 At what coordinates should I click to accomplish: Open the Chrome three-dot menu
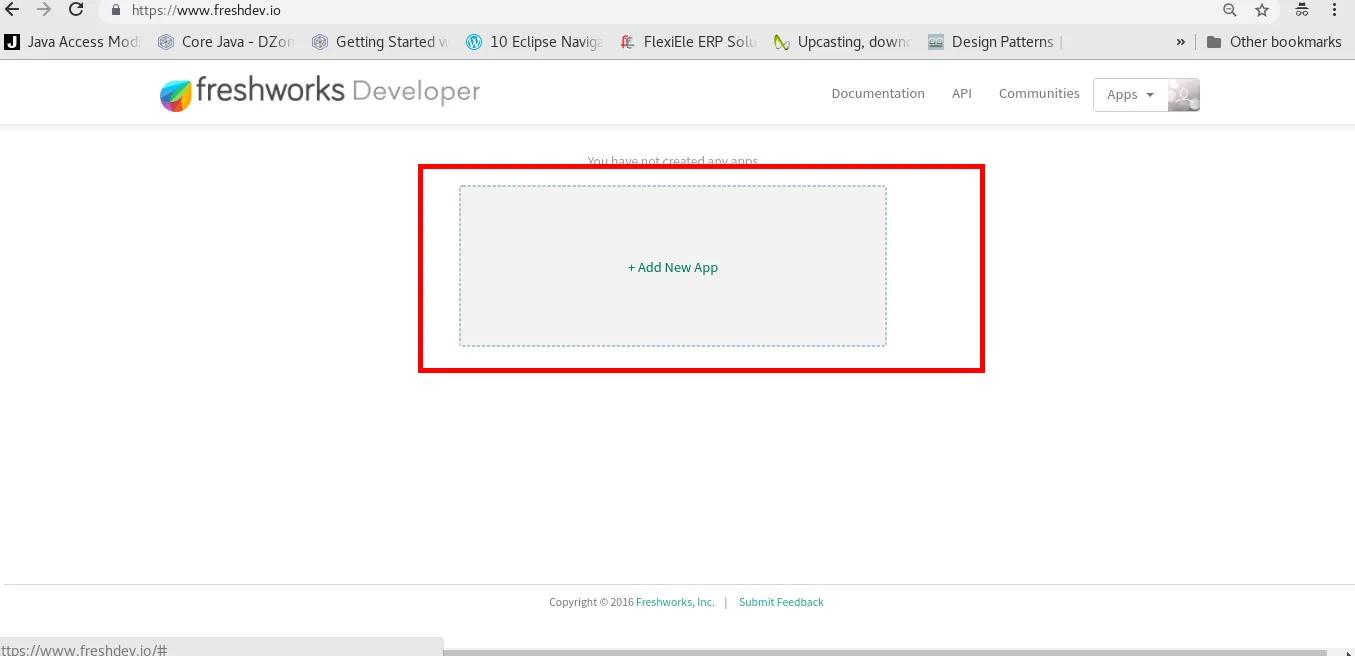pos(1335,10)
